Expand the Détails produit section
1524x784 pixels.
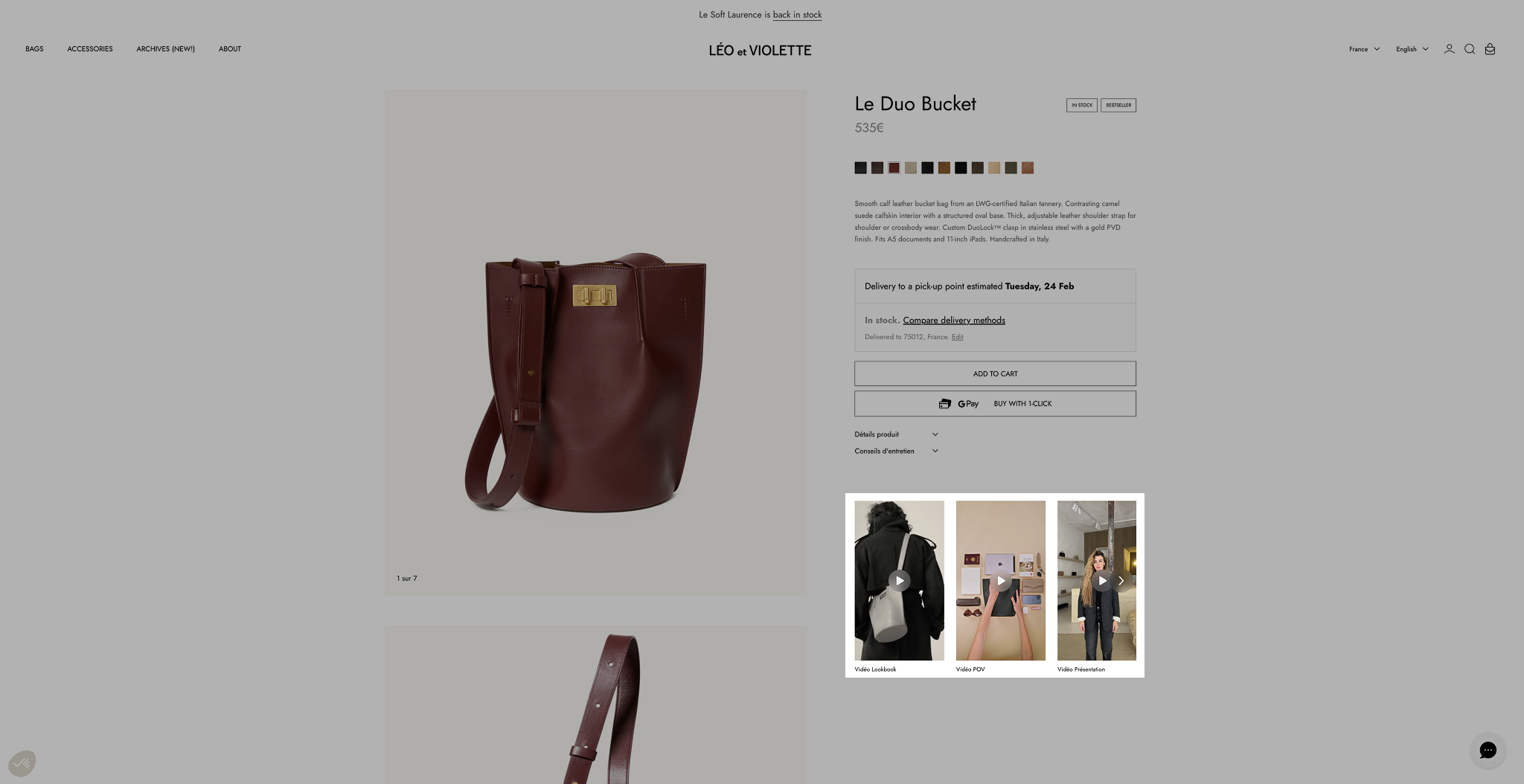pyautogui.click(x=896, y=434)
